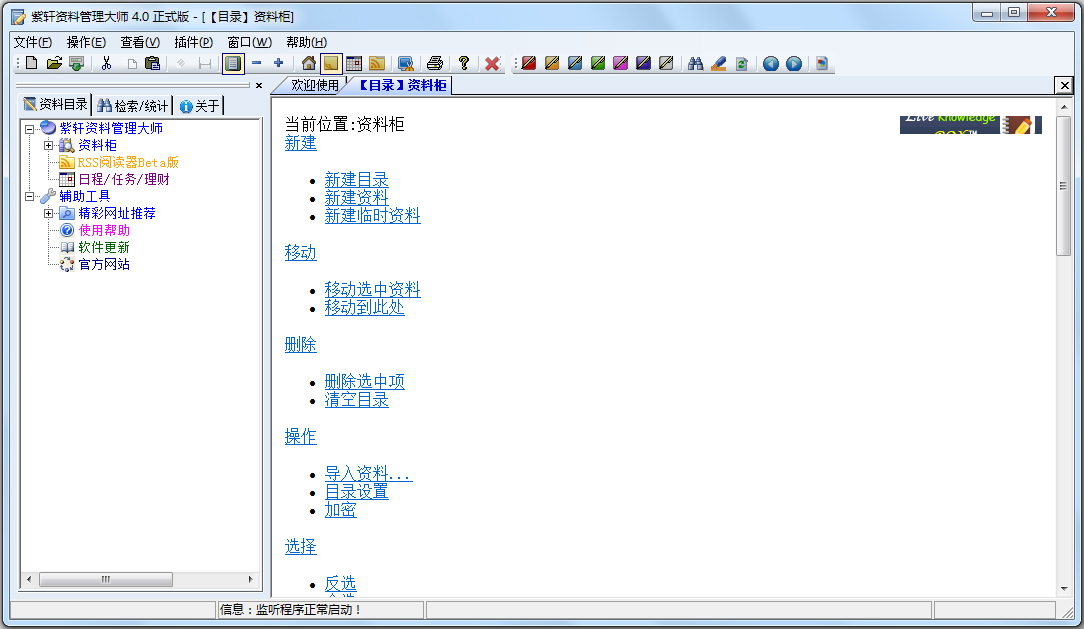Expand the 资料柜 tree node
The height and width of the screenshot is (629, 1084).
(48, 145)
